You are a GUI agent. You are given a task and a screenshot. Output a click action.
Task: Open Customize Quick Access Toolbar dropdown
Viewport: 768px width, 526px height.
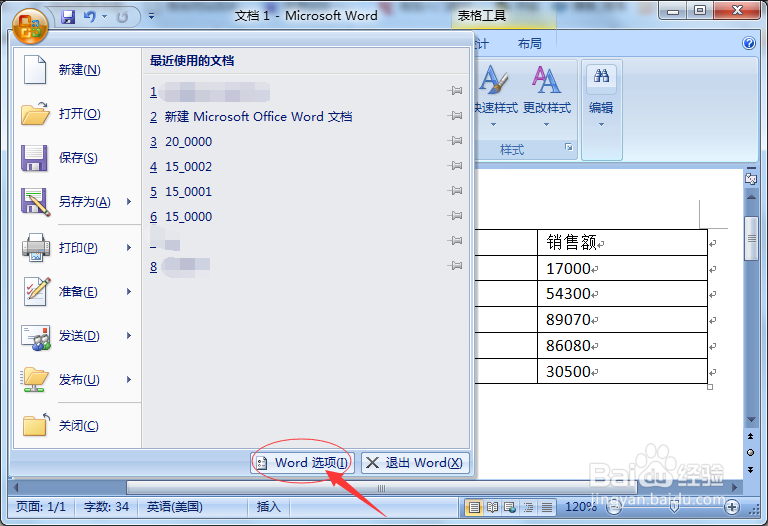[x=151, y=17]
